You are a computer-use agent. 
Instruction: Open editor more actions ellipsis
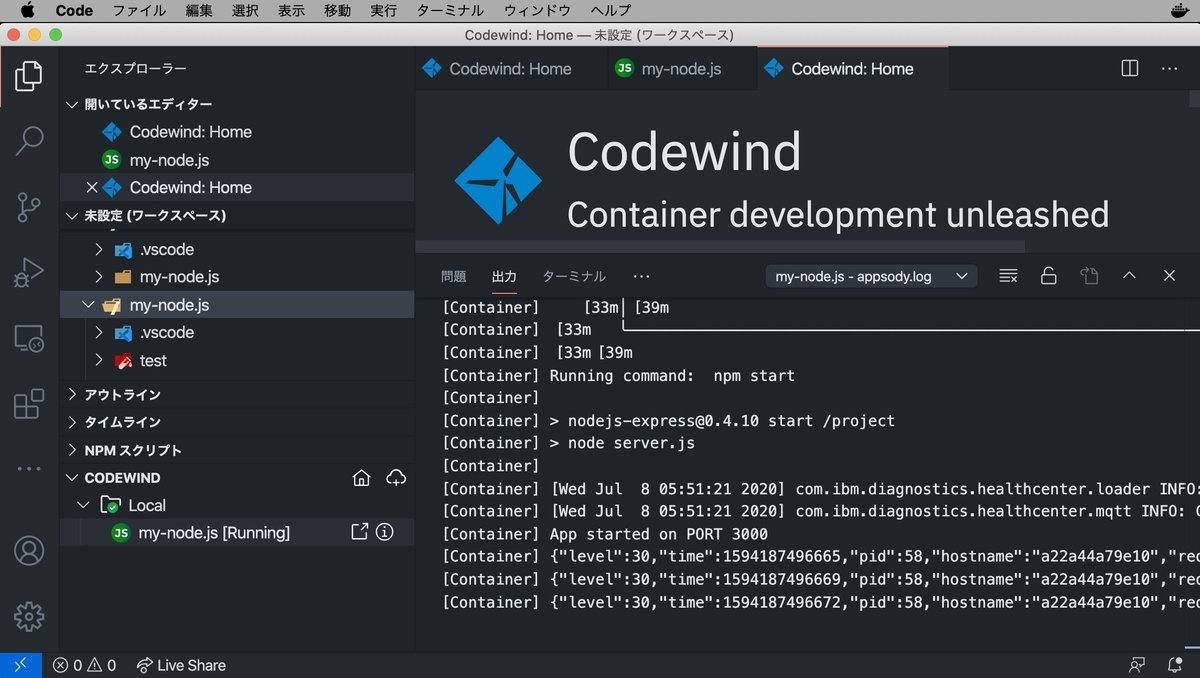[x=1169, y=69]
